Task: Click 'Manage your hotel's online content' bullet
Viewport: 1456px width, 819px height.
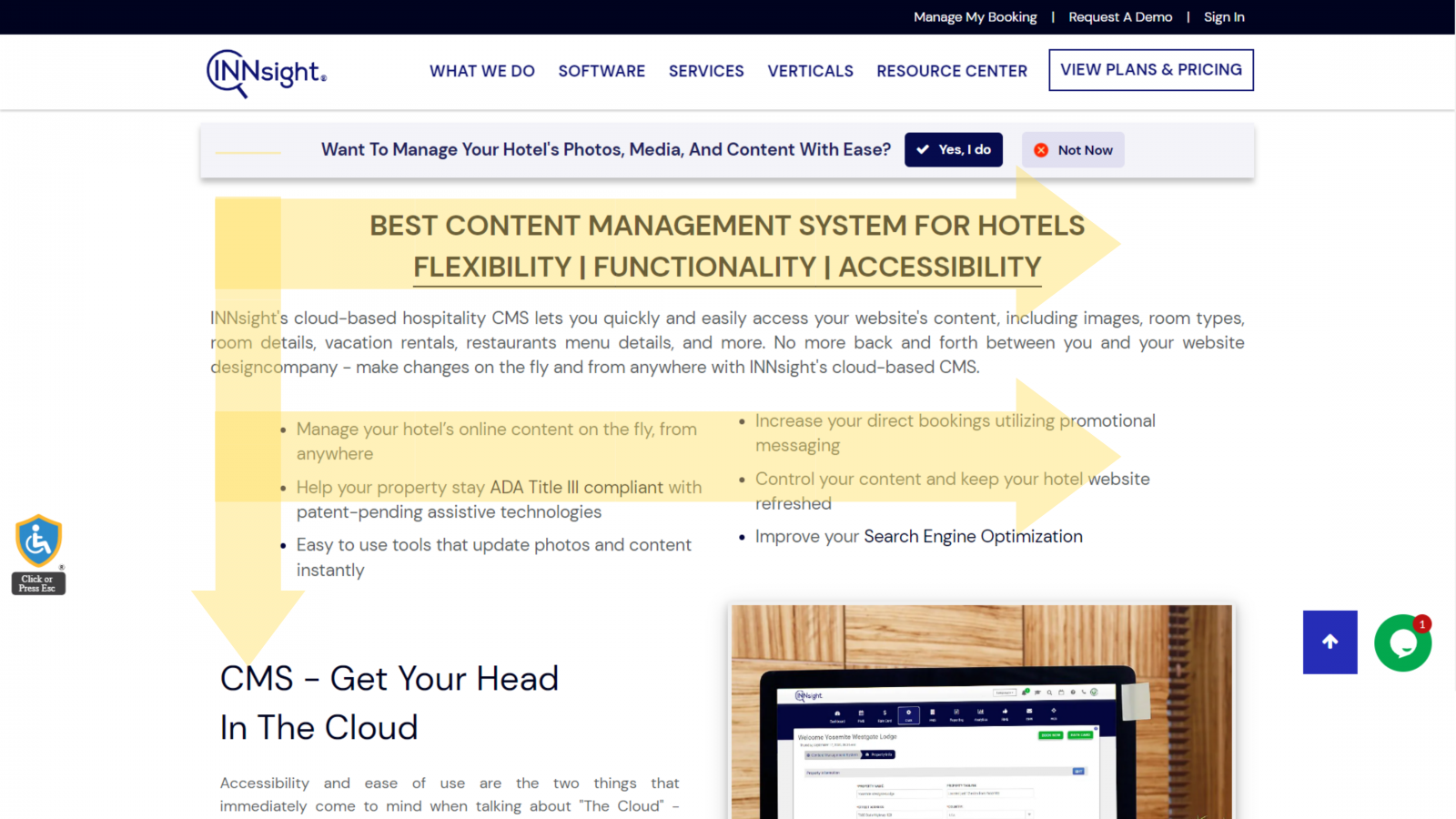Action: 497,441
